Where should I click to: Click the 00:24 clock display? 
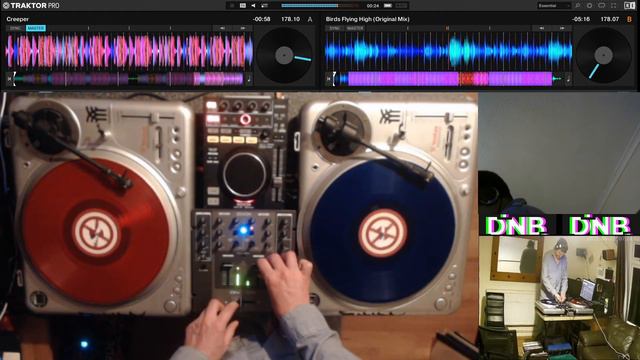[373, 6]
